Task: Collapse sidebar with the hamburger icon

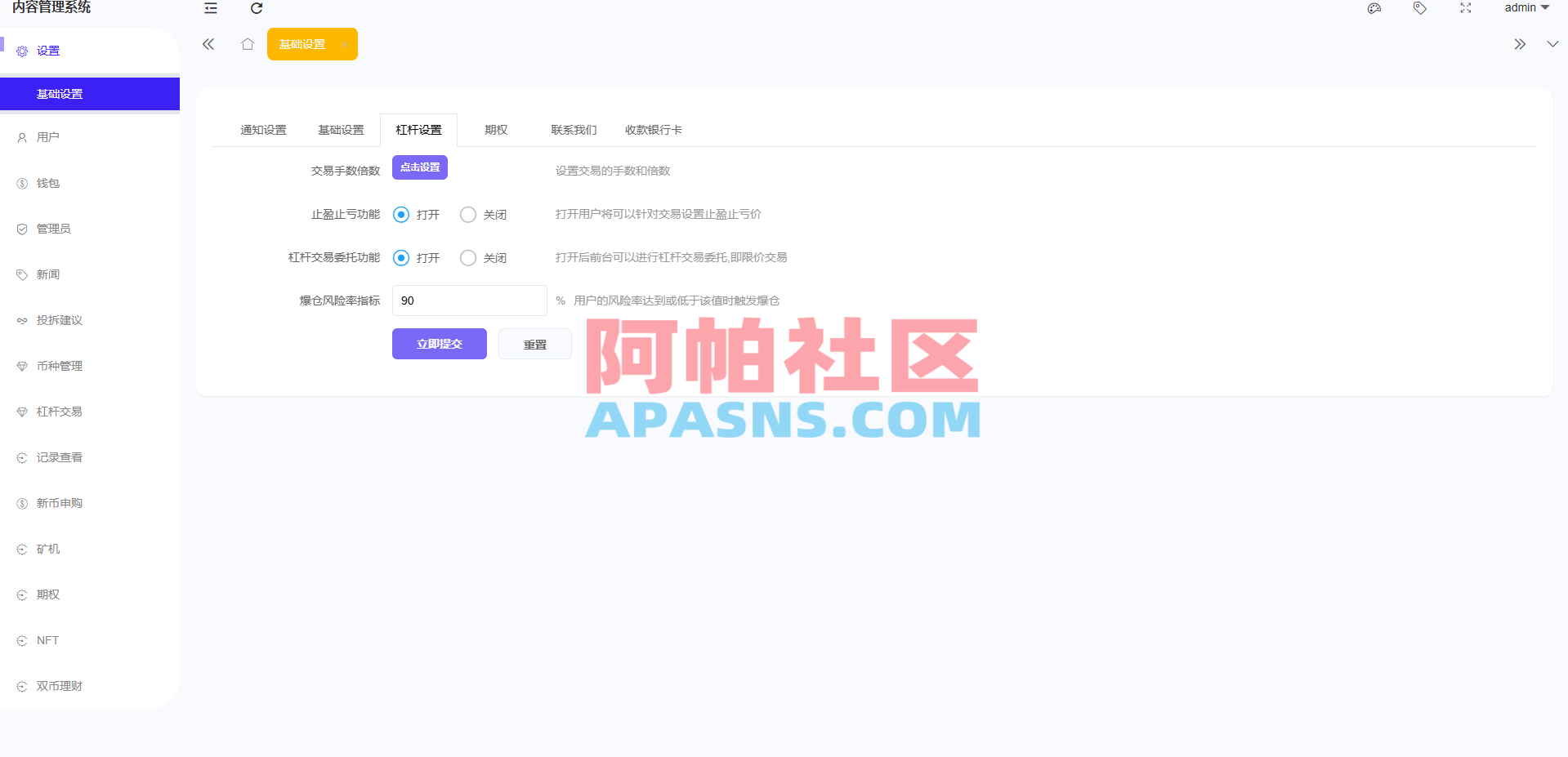Action: (x=211, y=8)
